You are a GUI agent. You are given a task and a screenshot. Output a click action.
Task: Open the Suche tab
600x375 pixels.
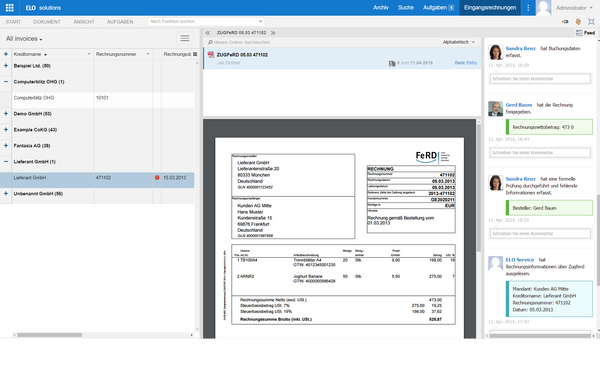(406, 8)
